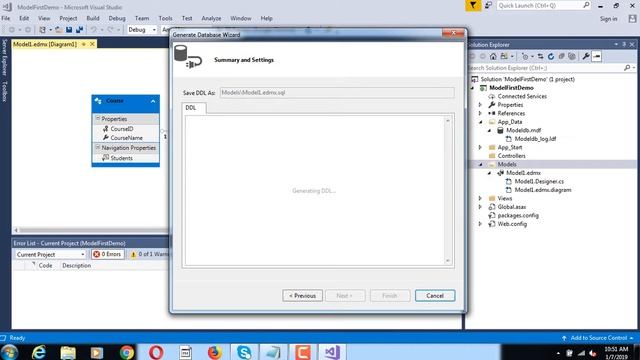Open the File menu
Screen dimensions: 640x360
tap(6, 18)
